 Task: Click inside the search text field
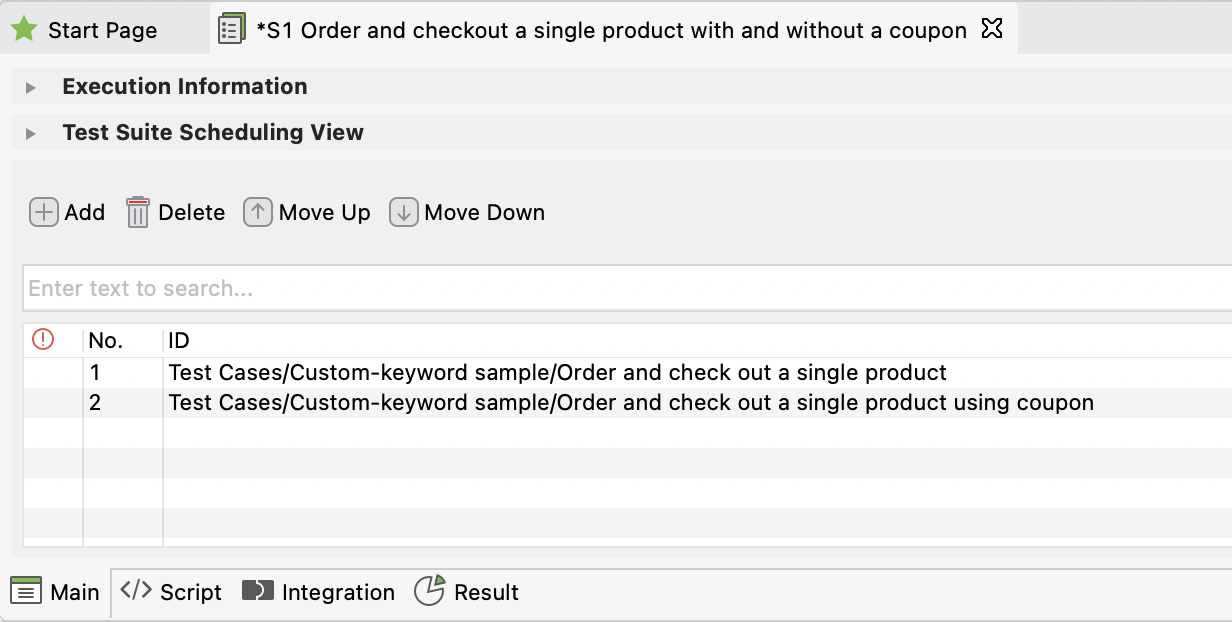(x=300, y=288)
